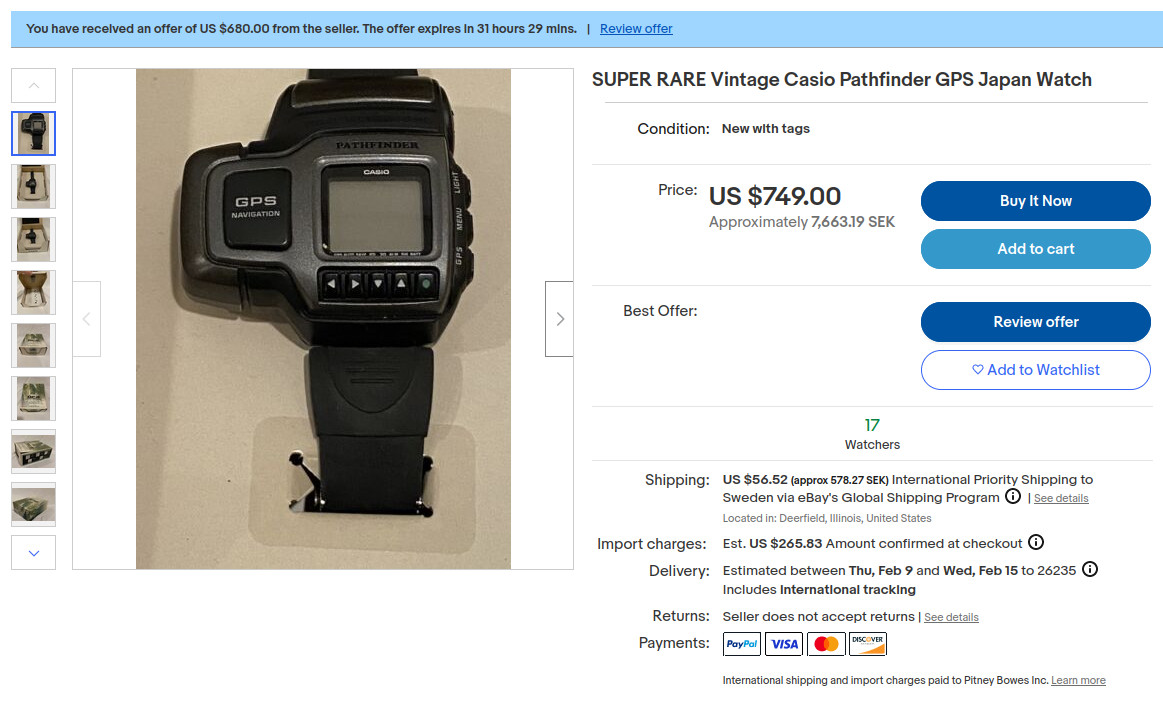1163x701 pixels.
Task: Click the PayPal payment icon
Action: pos(742,644)
